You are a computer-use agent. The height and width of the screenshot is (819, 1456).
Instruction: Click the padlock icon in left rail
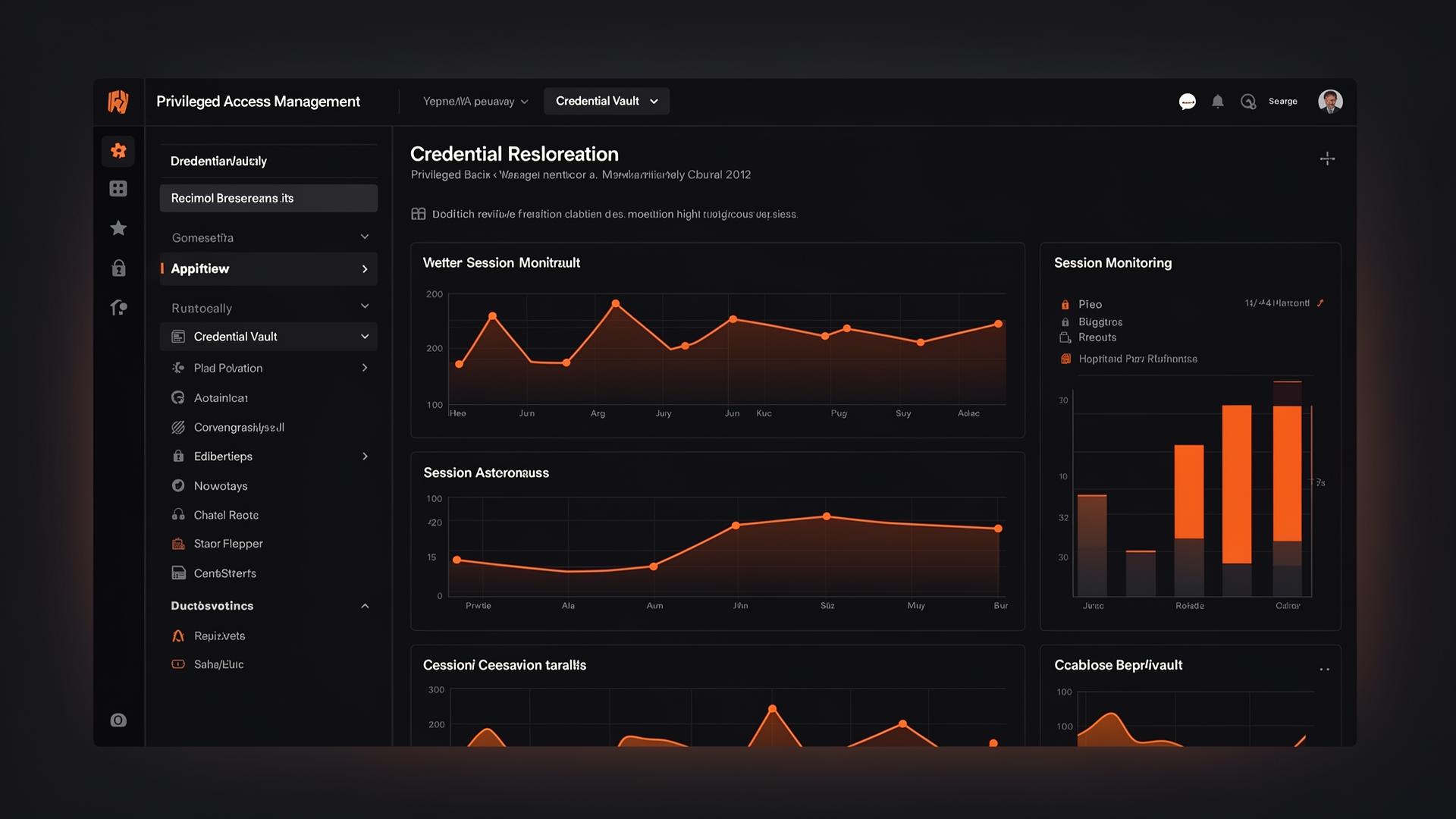(x=118, y=268)
